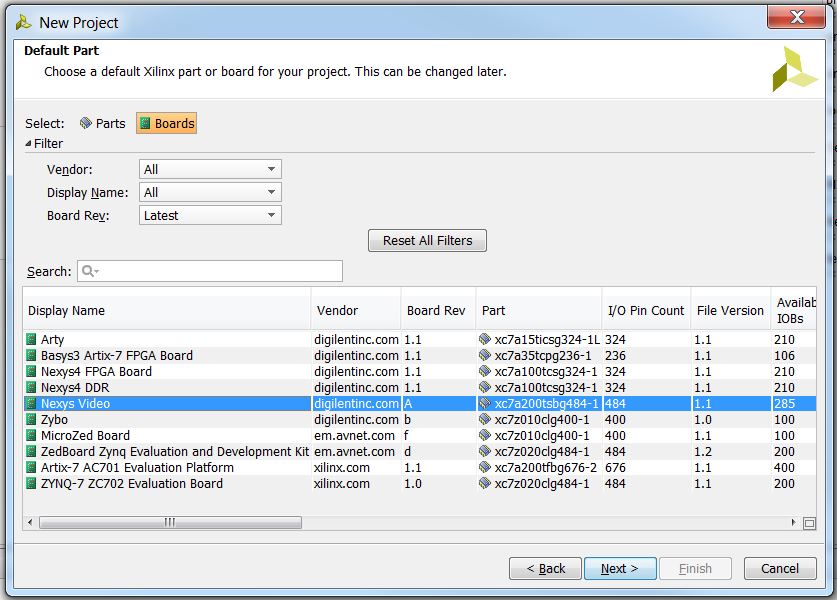
Task: Open the Board Rev dropdown
Action: point(210,215)
